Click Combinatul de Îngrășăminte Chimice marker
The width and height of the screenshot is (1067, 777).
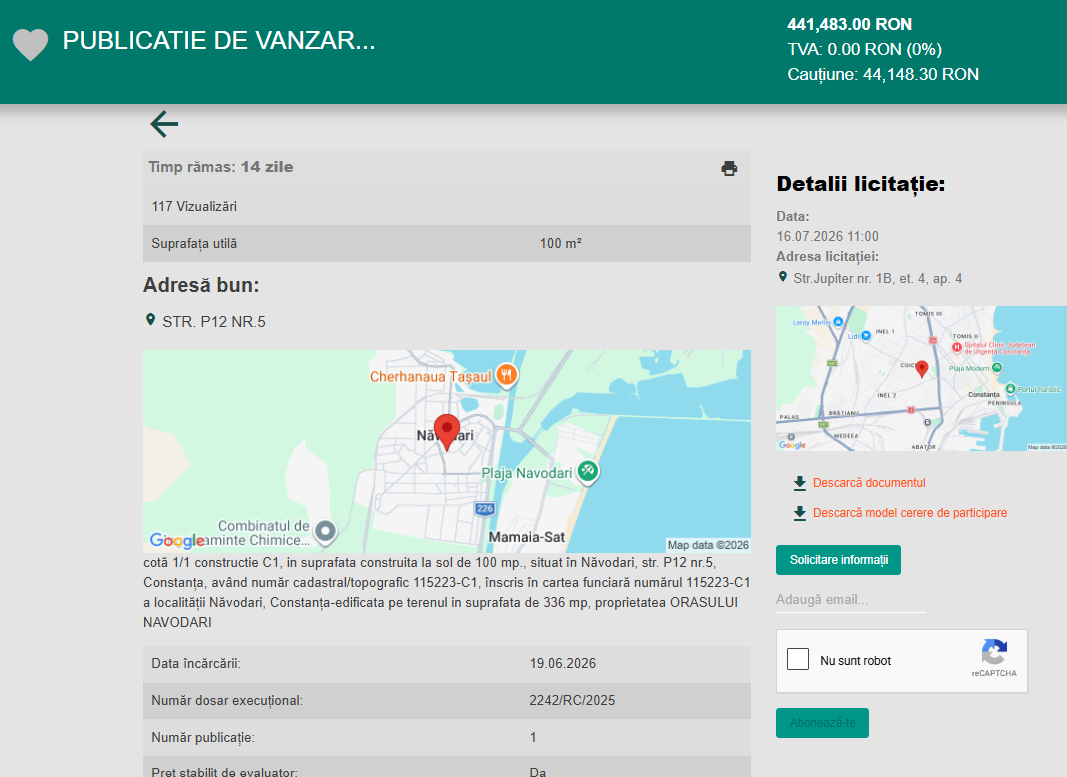326,531
